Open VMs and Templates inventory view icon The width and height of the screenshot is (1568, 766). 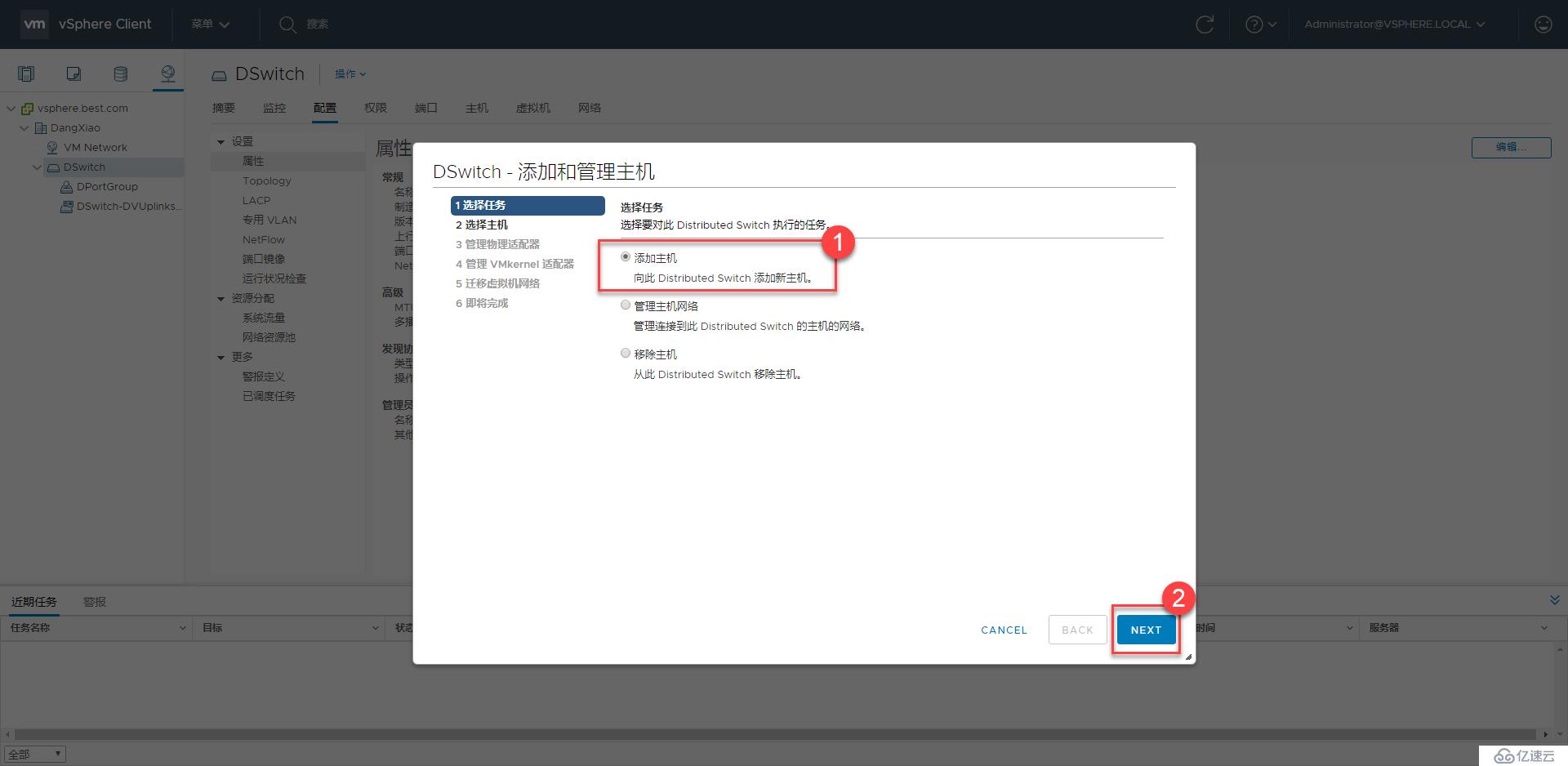click(x=73, y=74)
